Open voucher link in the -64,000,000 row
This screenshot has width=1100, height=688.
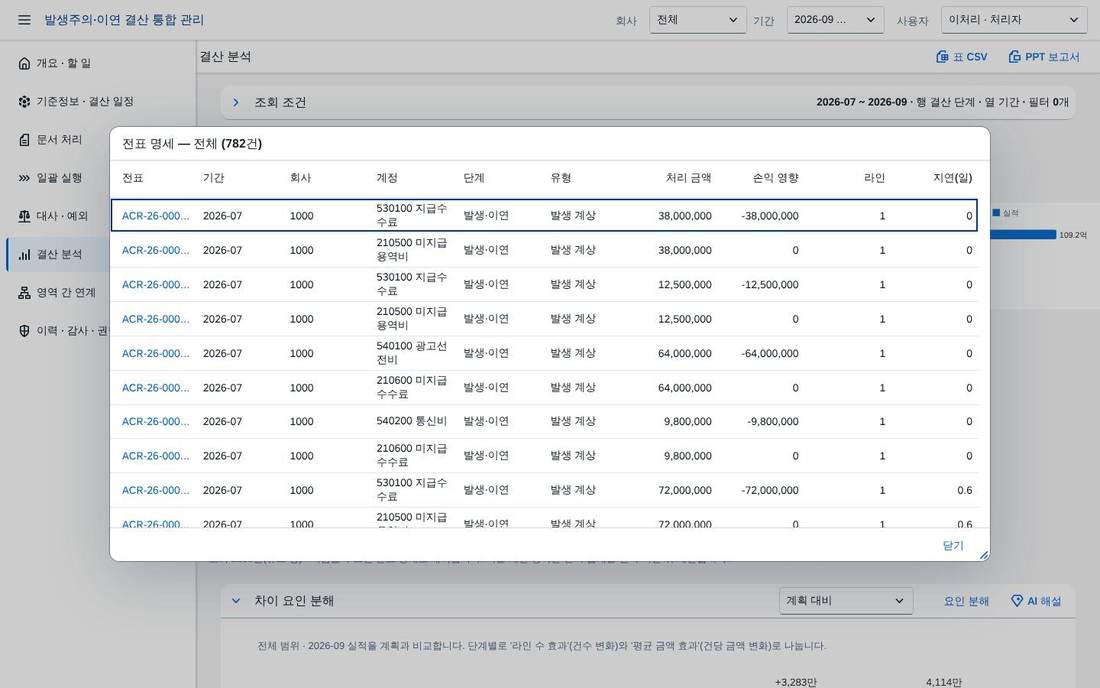click(155, 353)
